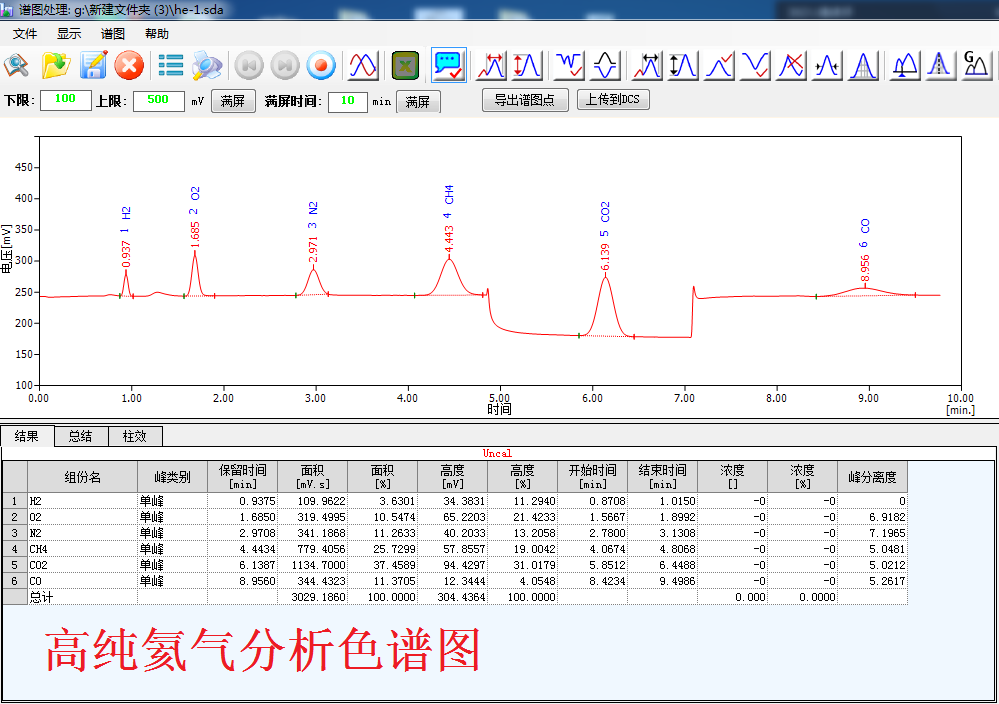Click the total area cell 3029.1860
Viewport: 999px width, 704px height.
tap(313, 597)
